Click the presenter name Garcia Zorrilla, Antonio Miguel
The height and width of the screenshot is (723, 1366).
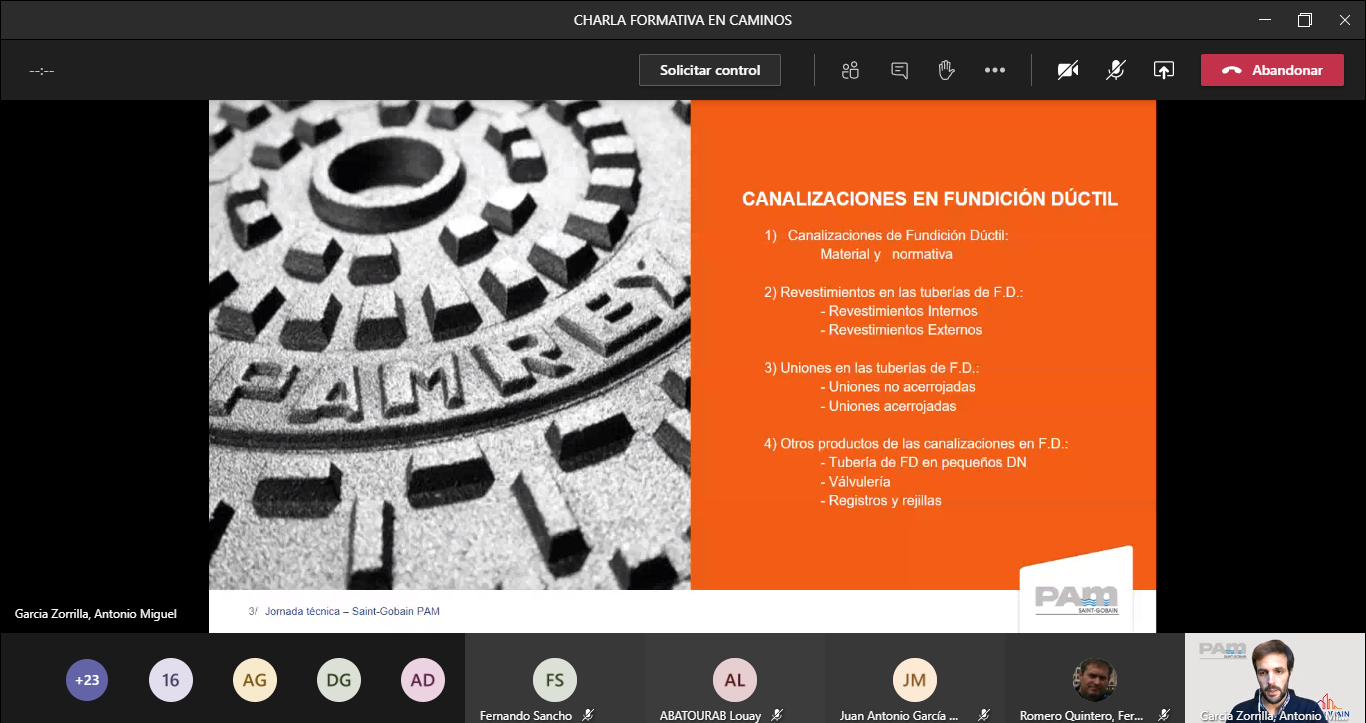click(96, 614)
